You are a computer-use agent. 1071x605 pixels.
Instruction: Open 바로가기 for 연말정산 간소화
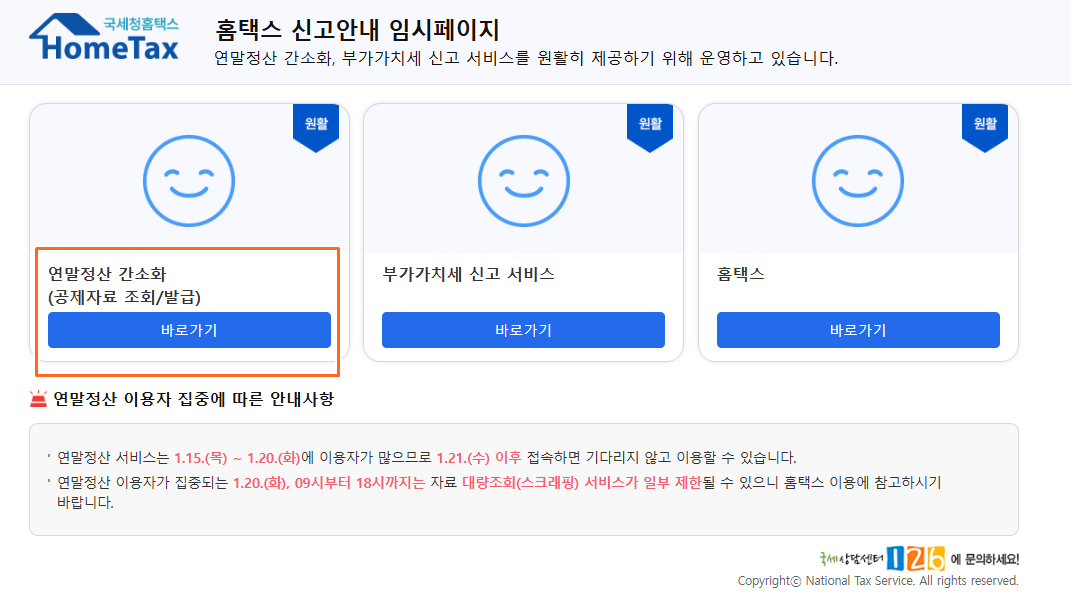[x=189, y=330]
